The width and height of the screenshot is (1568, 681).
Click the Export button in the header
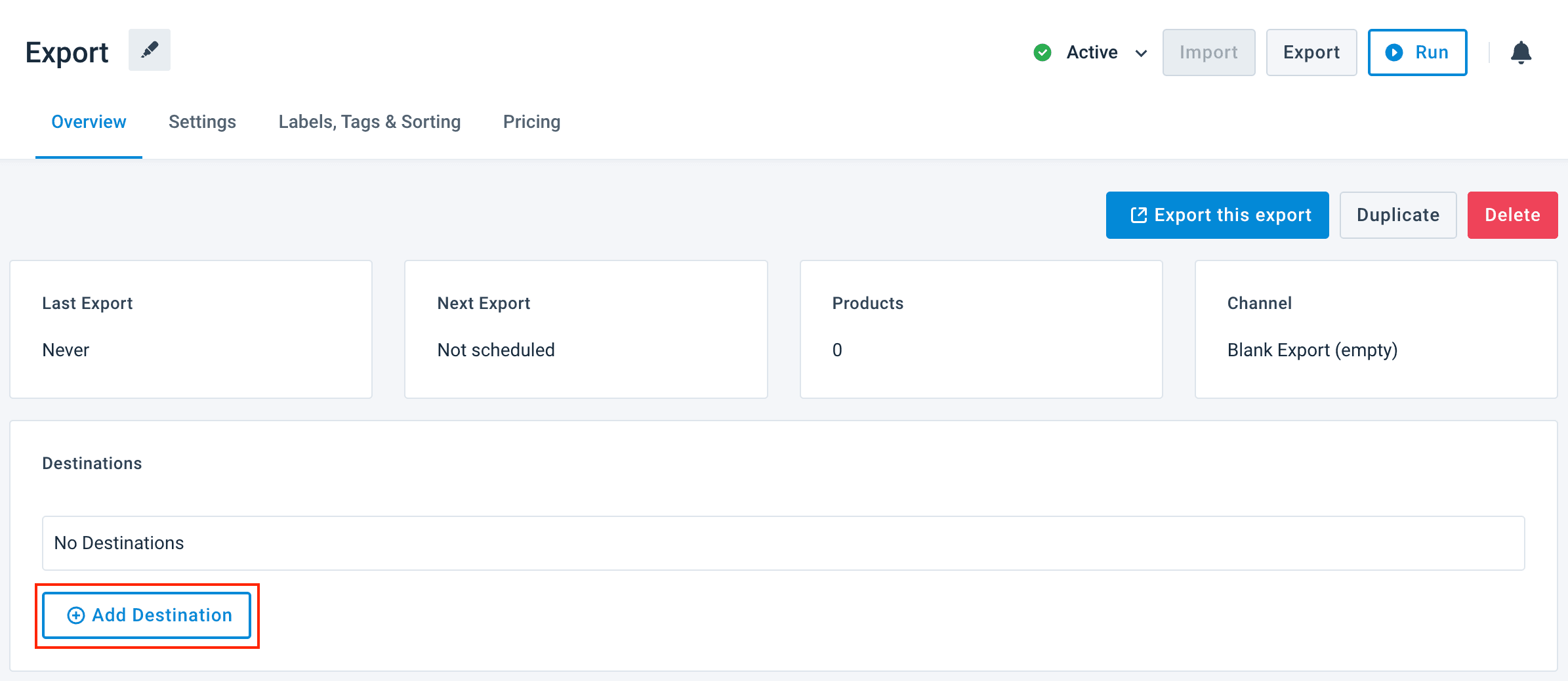(1311, 52)
